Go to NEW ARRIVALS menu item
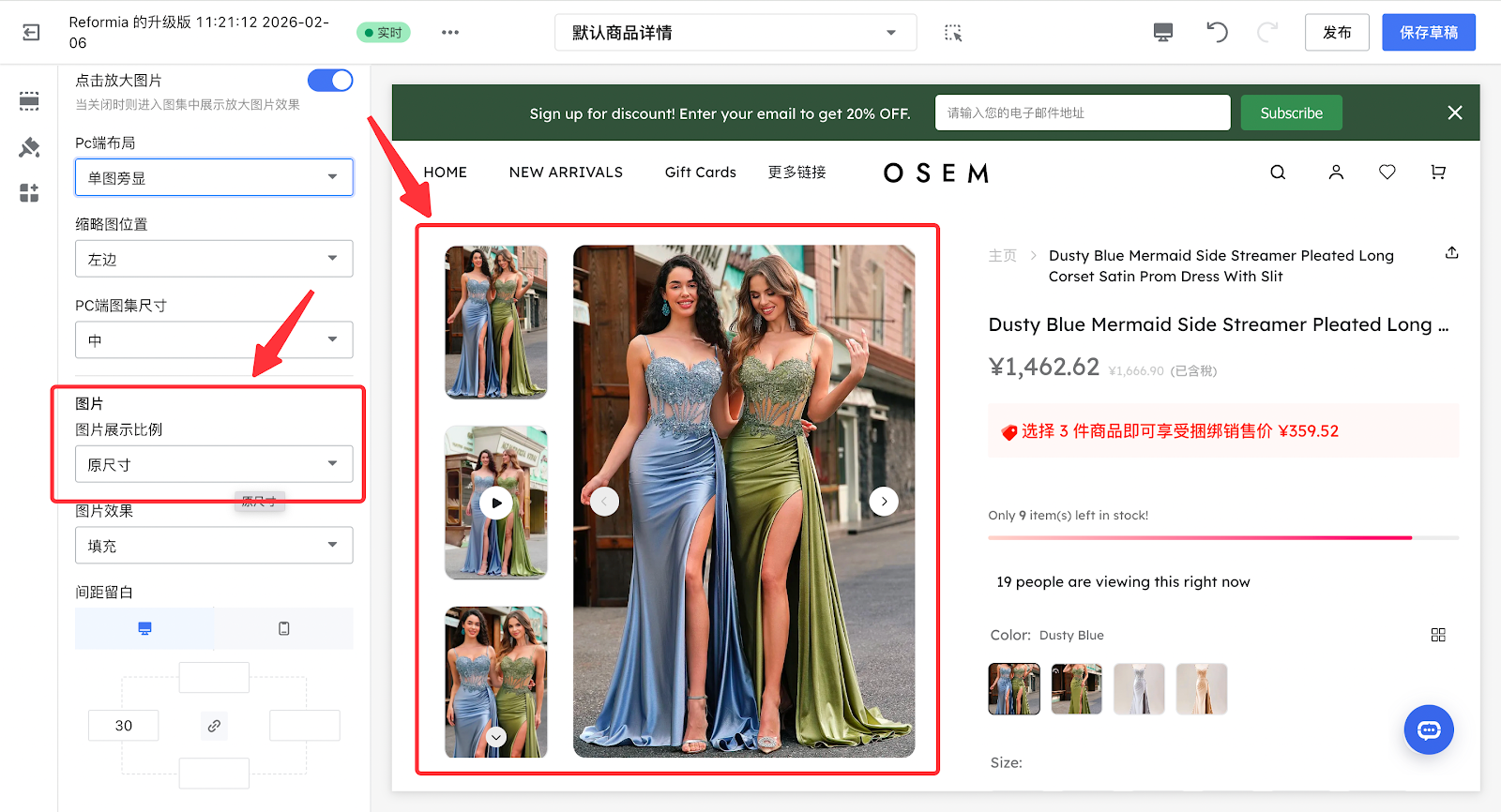Screen dimensions: 1501x812 pyautogui.click(x=566, y=173)
